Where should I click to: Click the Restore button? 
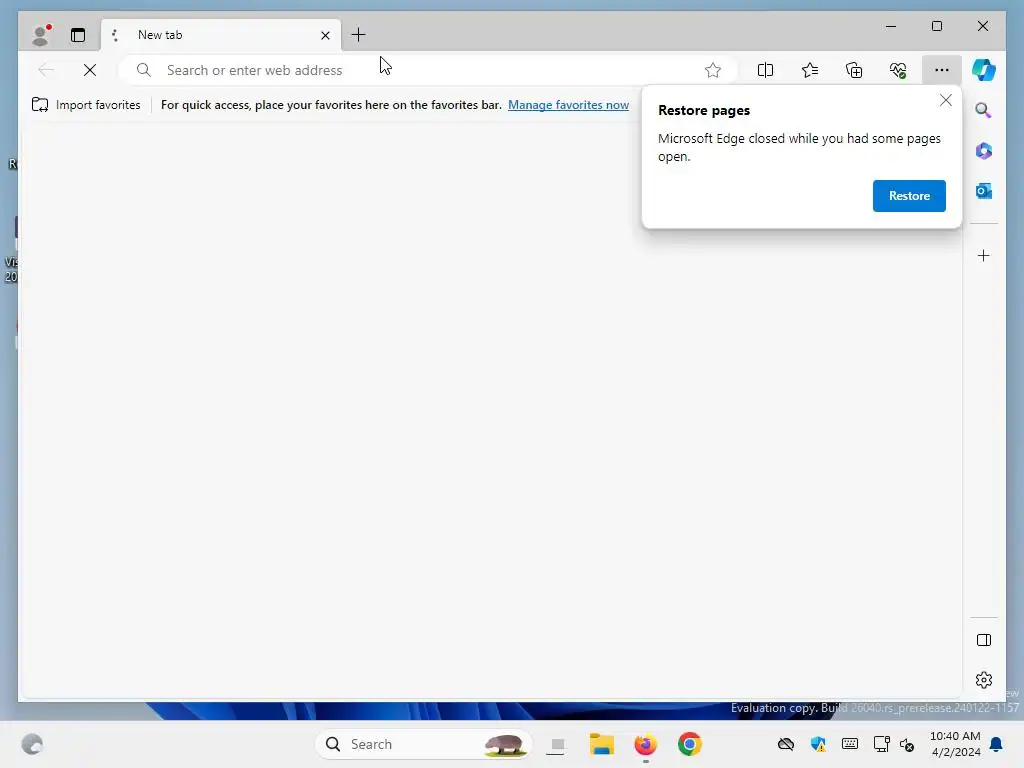pyautogui.click(x=909, y=196)
